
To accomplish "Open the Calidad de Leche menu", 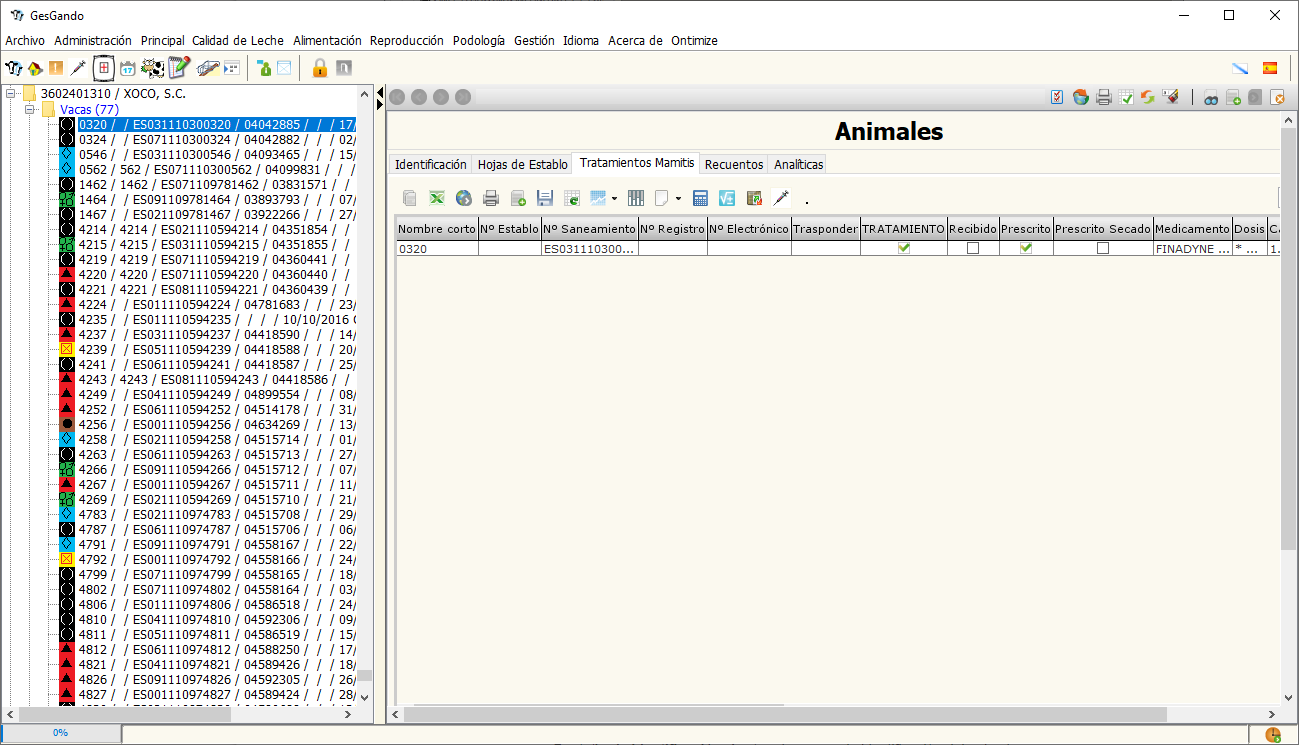I will pyautogui.click(x=238, y=41).
